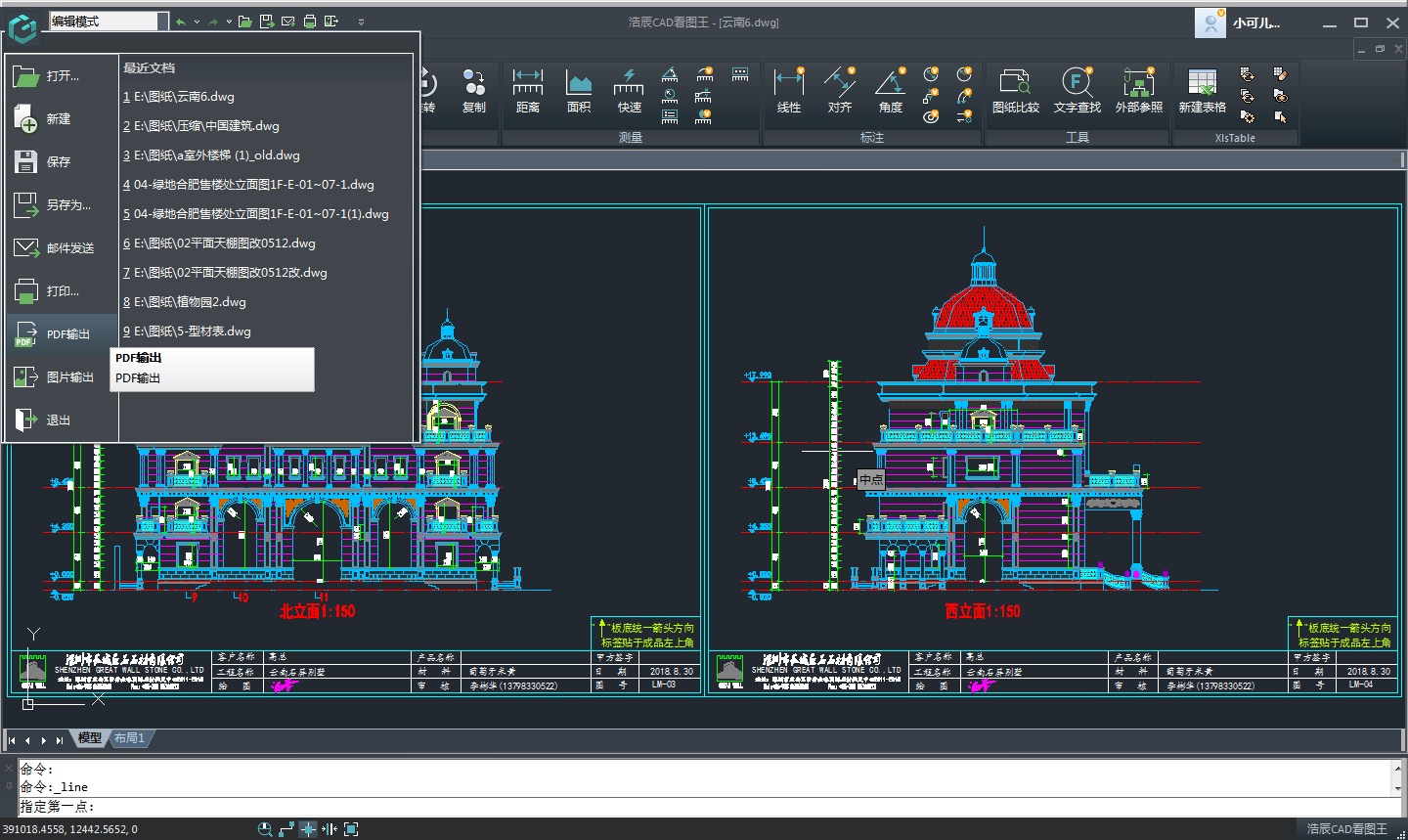Click the 打印 (Print) entry in app menu

61,290
